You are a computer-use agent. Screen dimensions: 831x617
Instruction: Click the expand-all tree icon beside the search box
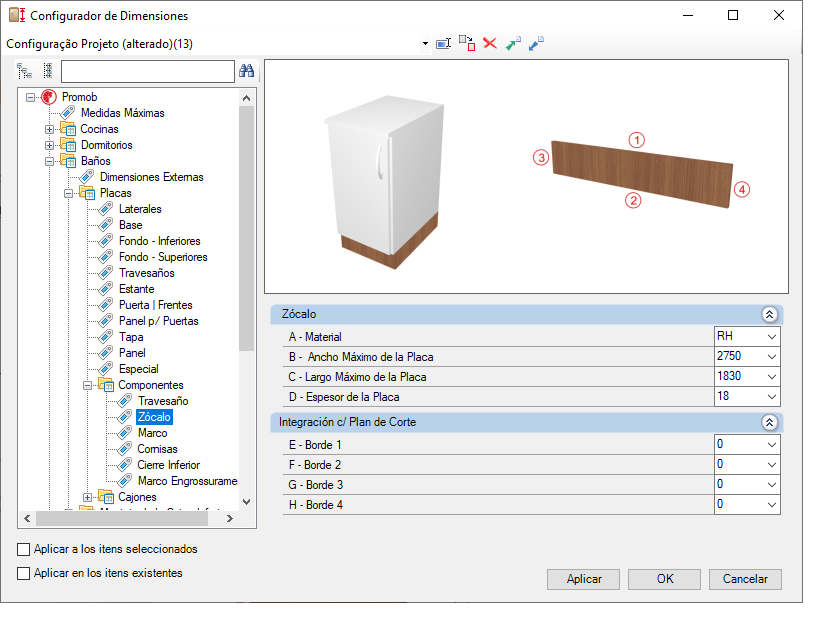[x=24, y=70]
